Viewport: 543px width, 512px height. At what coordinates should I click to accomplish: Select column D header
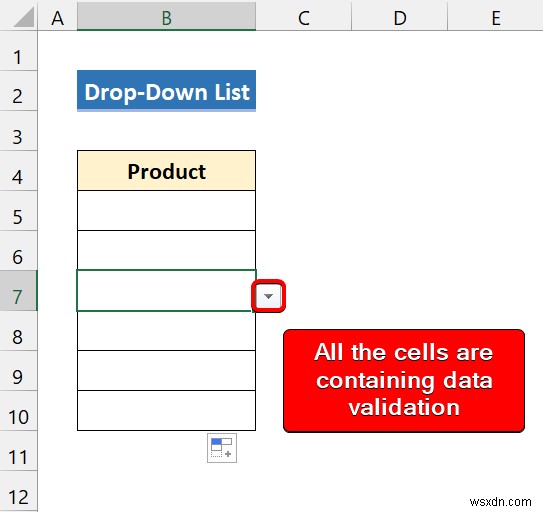(400, 17)
